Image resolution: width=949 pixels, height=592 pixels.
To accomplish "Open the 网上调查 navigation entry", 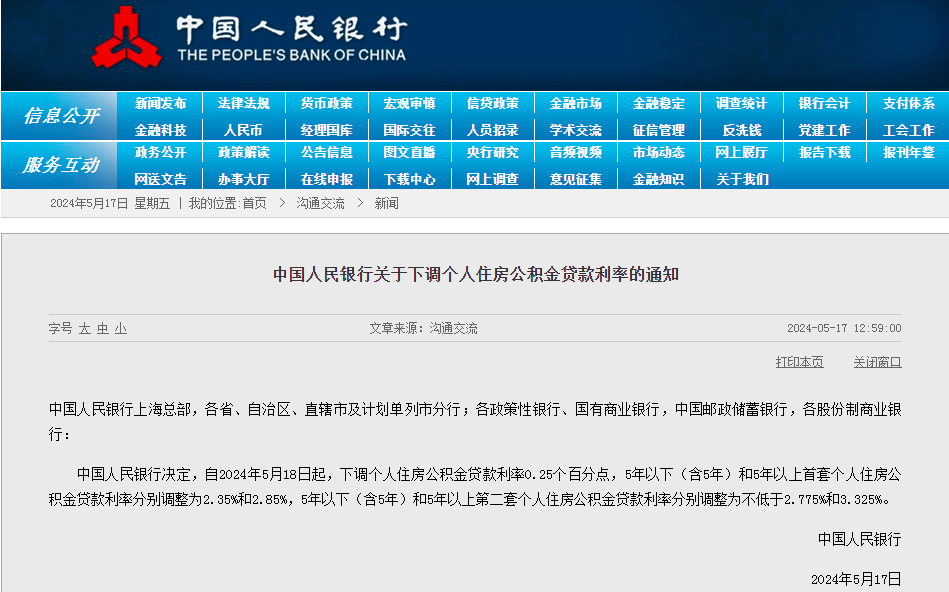I will pos(492,179).
